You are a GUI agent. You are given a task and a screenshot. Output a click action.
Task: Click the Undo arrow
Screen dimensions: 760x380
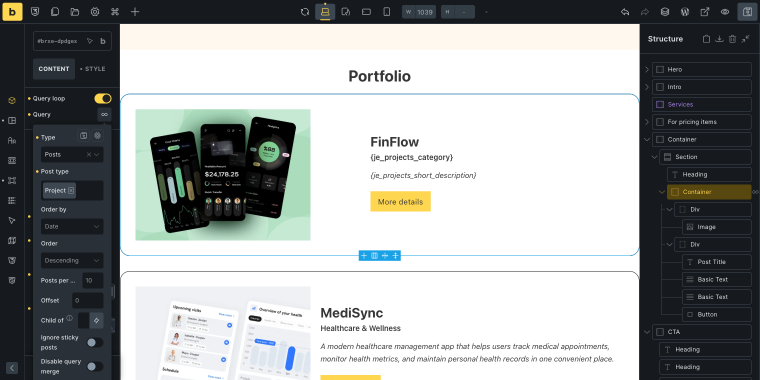tap(625, 12)
